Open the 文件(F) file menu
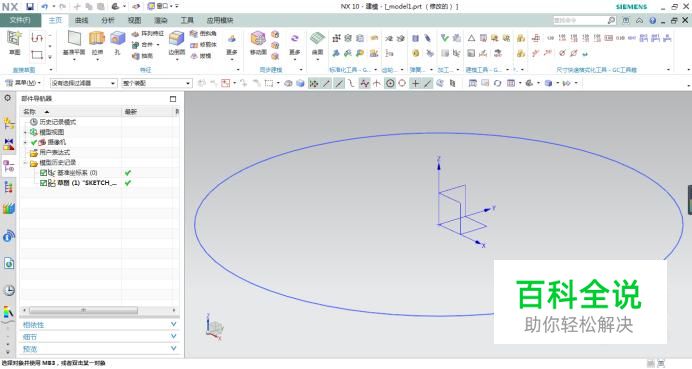 [x=20, y=20]
